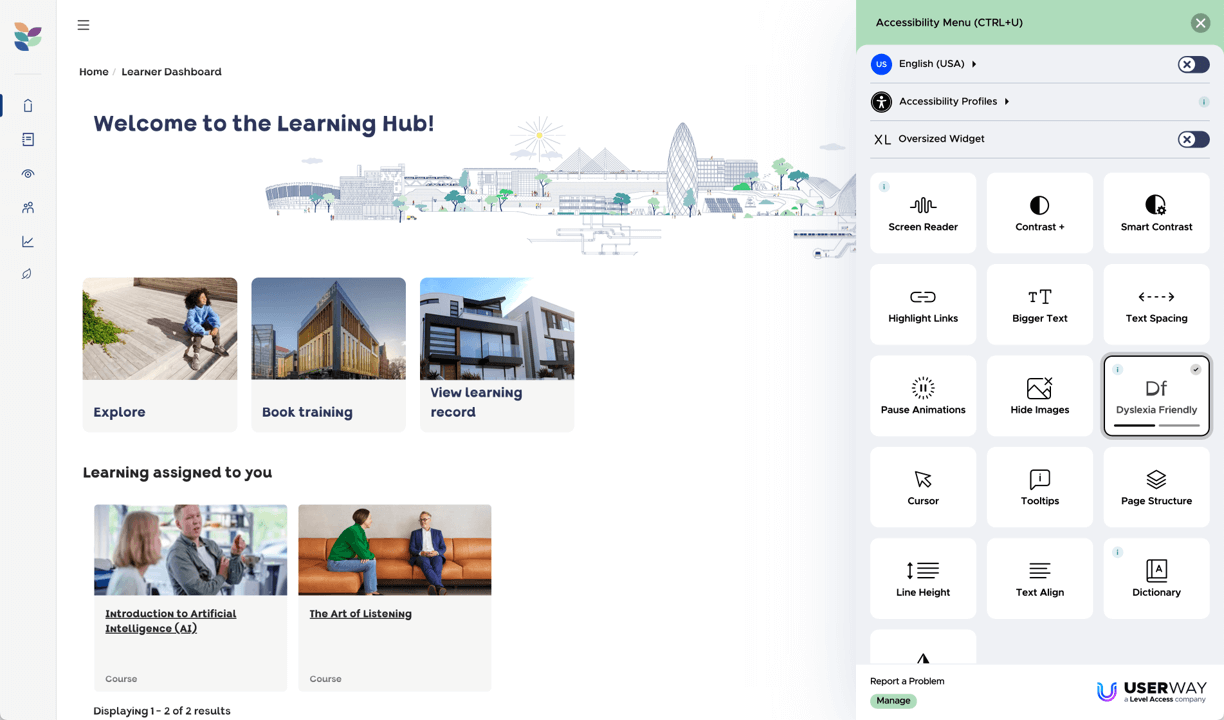Select the Bigger Text option

click(1039, 305)
